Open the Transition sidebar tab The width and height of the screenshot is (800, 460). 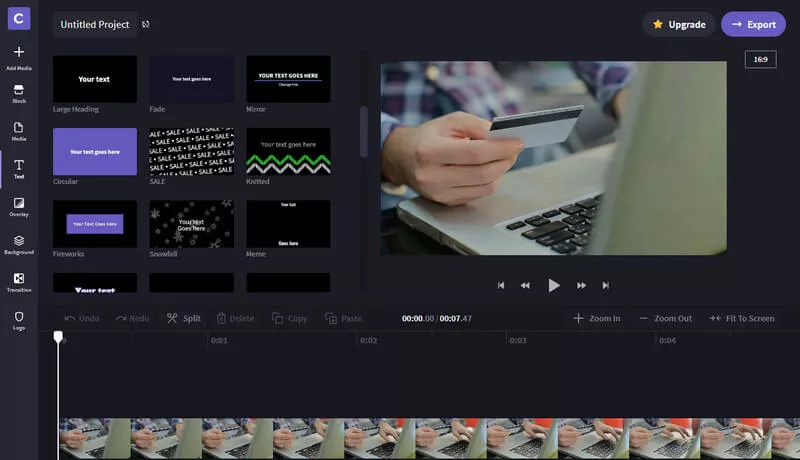pos(19,283)
